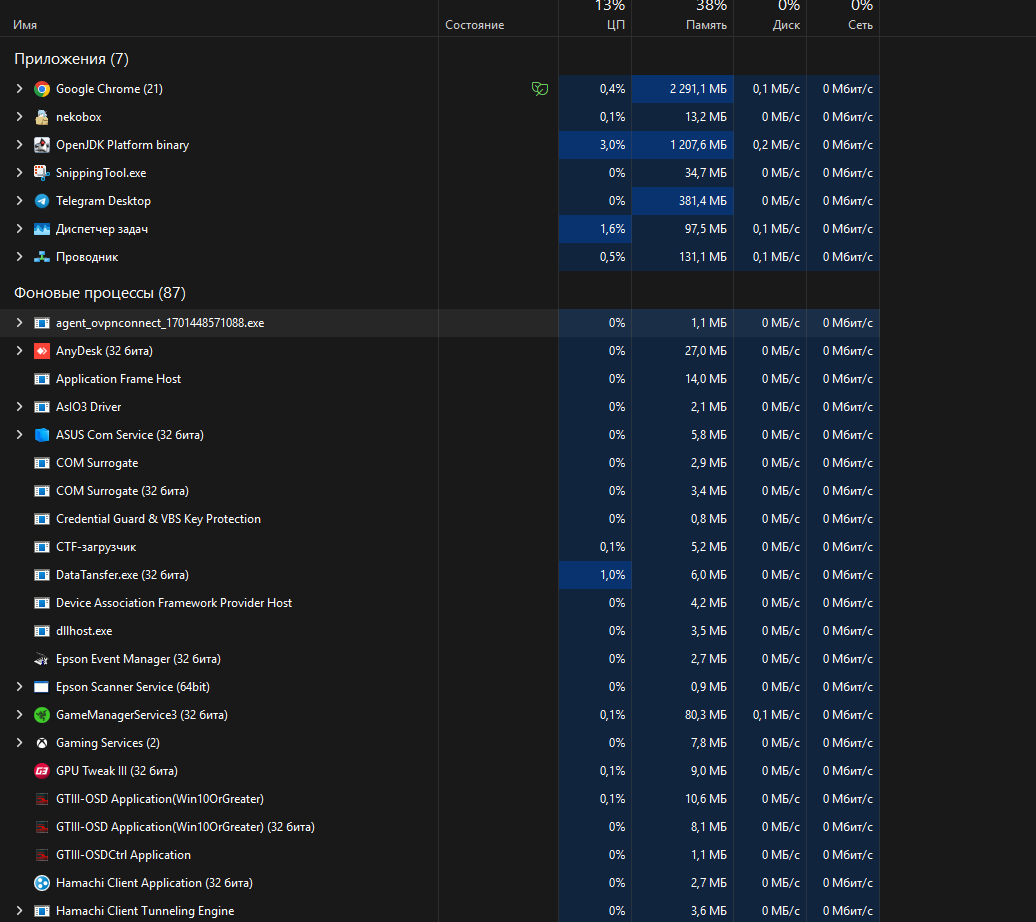
Task: Expand the AnyDesk (32 бита) group
Action: 19,351
